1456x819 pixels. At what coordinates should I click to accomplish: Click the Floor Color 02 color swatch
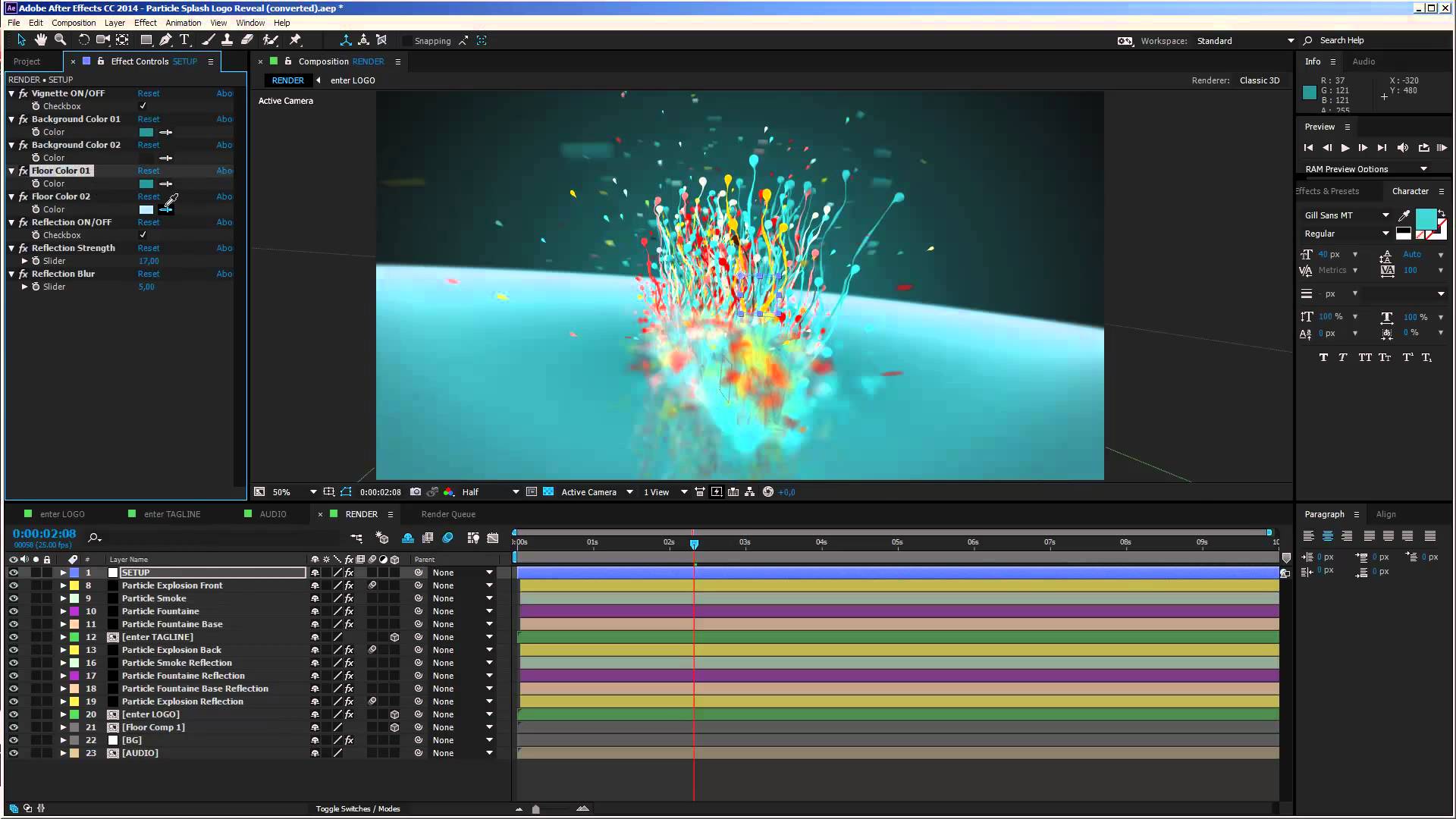pos(146,209)
